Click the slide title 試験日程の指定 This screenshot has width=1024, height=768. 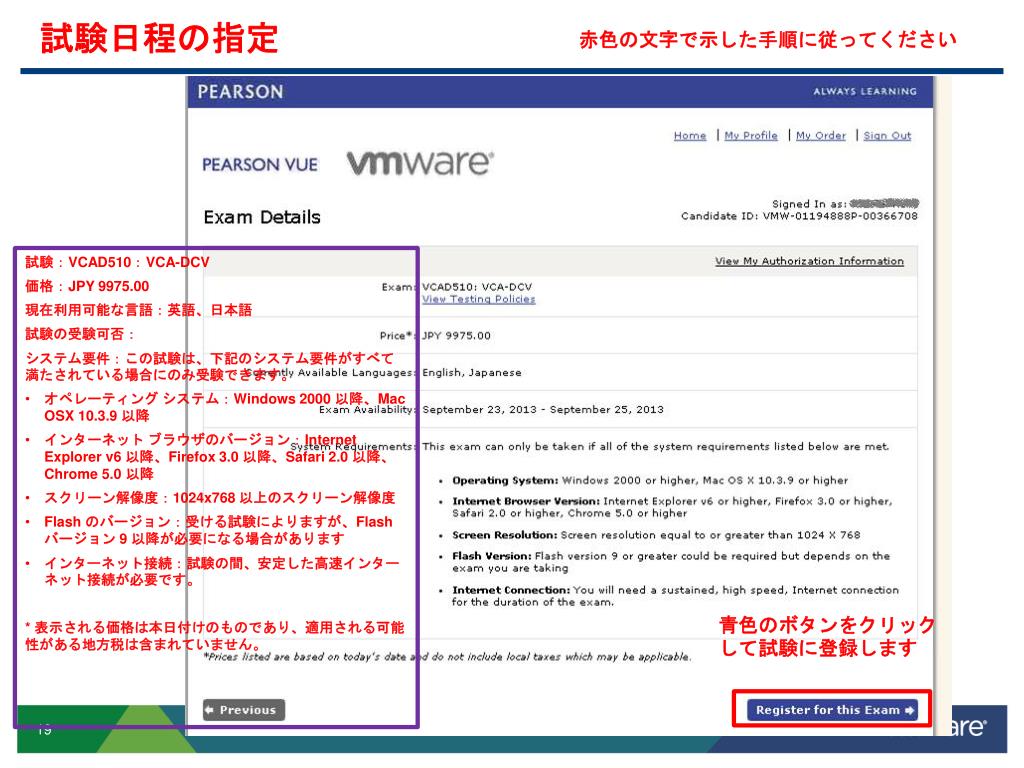[159, 38]
